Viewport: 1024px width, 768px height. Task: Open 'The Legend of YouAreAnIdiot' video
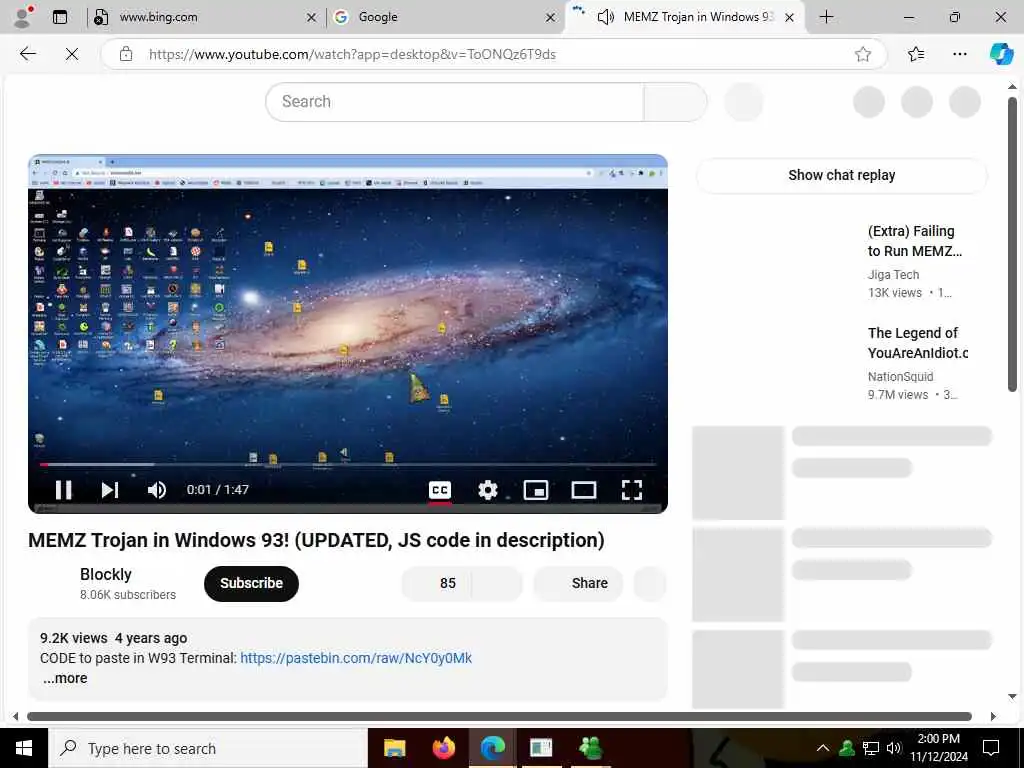point(917,343)
